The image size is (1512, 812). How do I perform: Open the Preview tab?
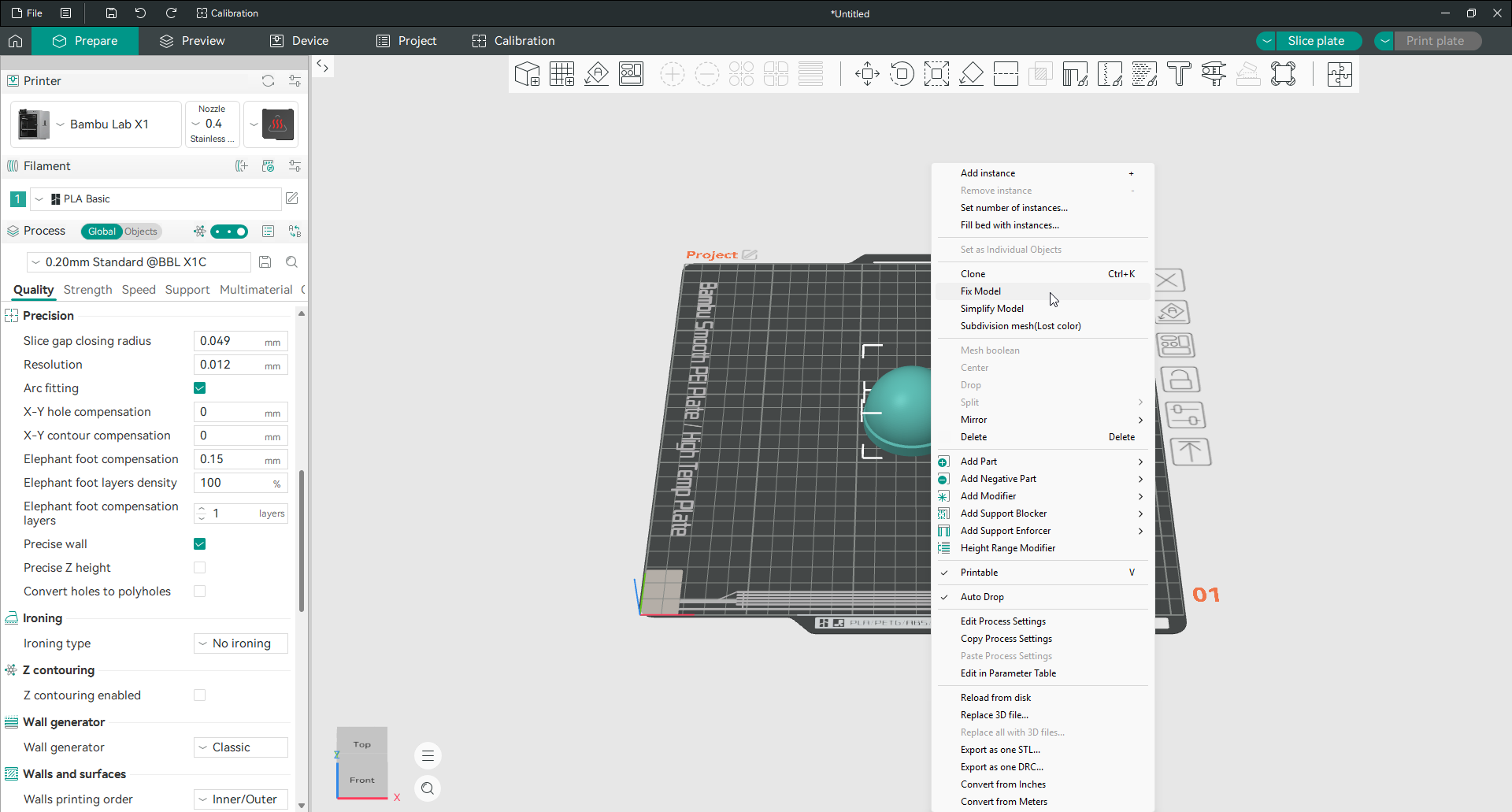tap(192, 41)
